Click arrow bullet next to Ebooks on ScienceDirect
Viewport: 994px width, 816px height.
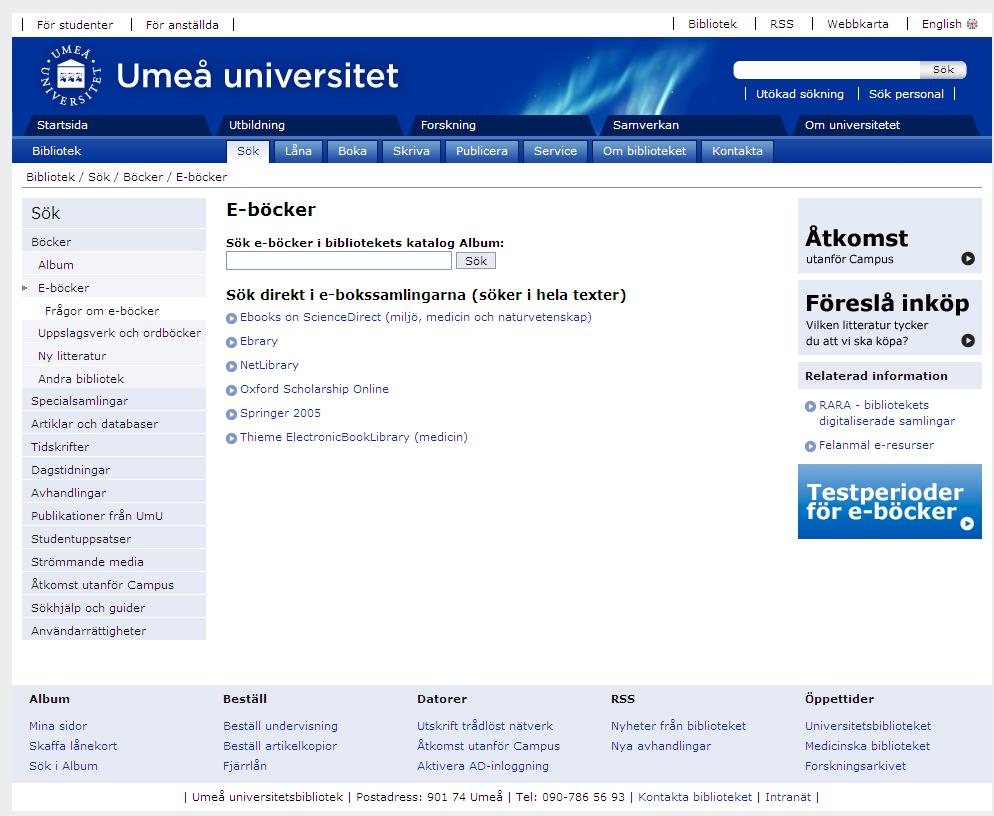[x=231, y=318]
